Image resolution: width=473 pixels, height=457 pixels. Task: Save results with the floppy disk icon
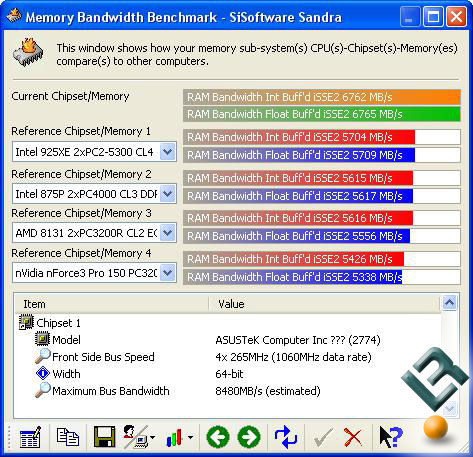click(104, 436)
